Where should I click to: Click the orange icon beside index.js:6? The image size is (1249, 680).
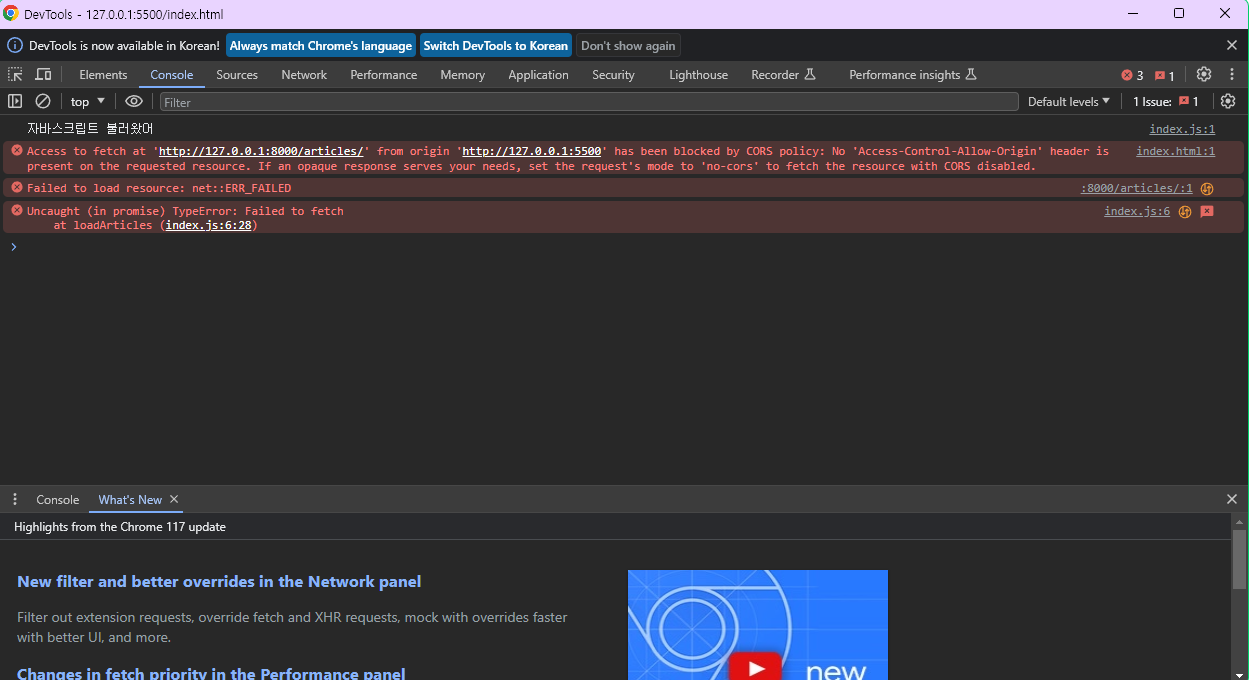point(1185,211)
